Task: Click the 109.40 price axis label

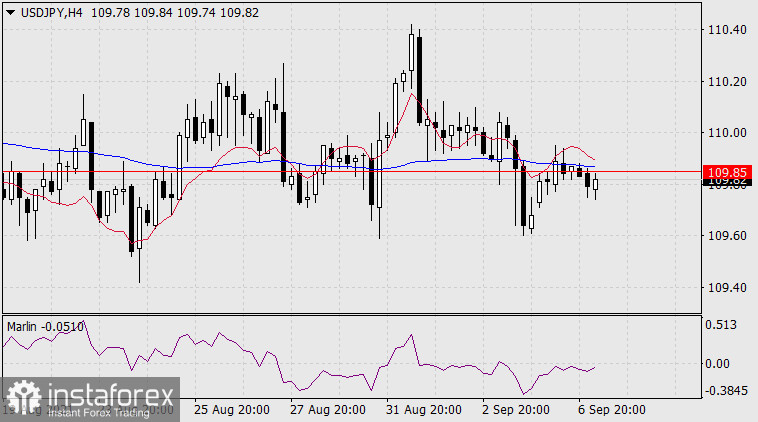Action: pos(726,288)
